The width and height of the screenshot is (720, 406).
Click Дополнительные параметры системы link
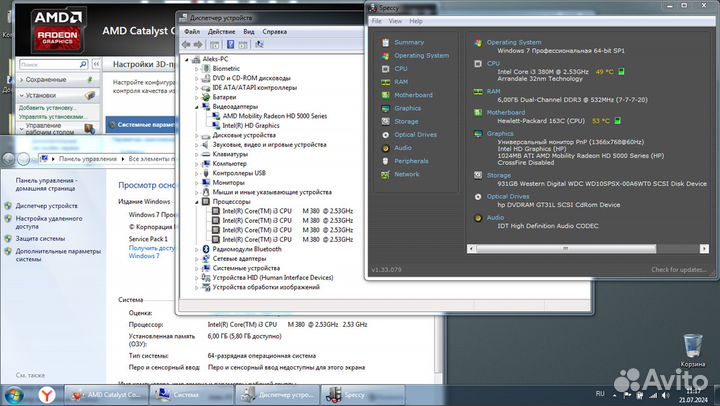pyautogui.click(x=58, y=255)
